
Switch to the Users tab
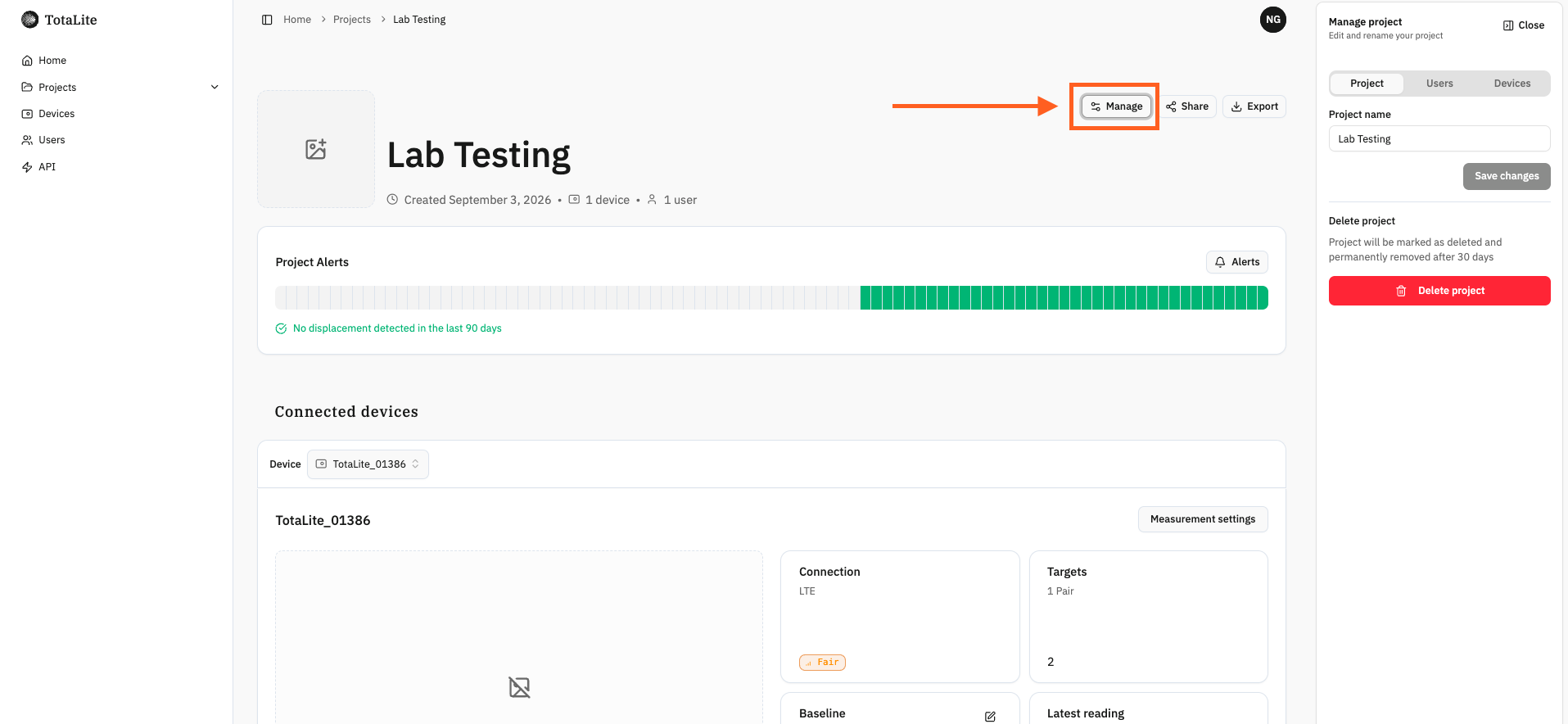click(1439, 84)
